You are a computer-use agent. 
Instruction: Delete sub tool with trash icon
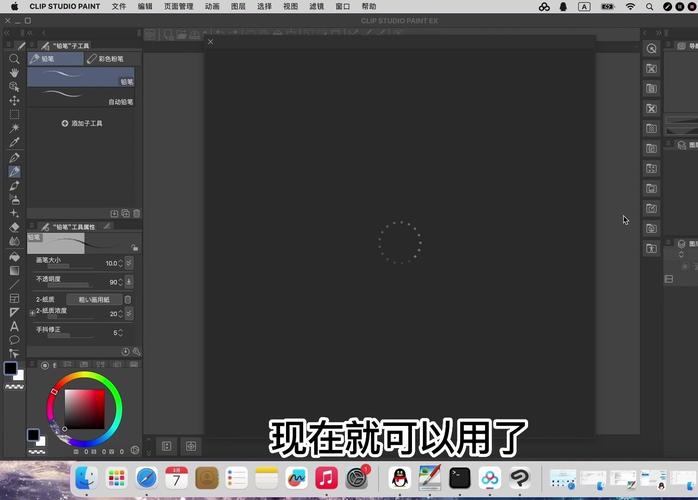point(137,213)
